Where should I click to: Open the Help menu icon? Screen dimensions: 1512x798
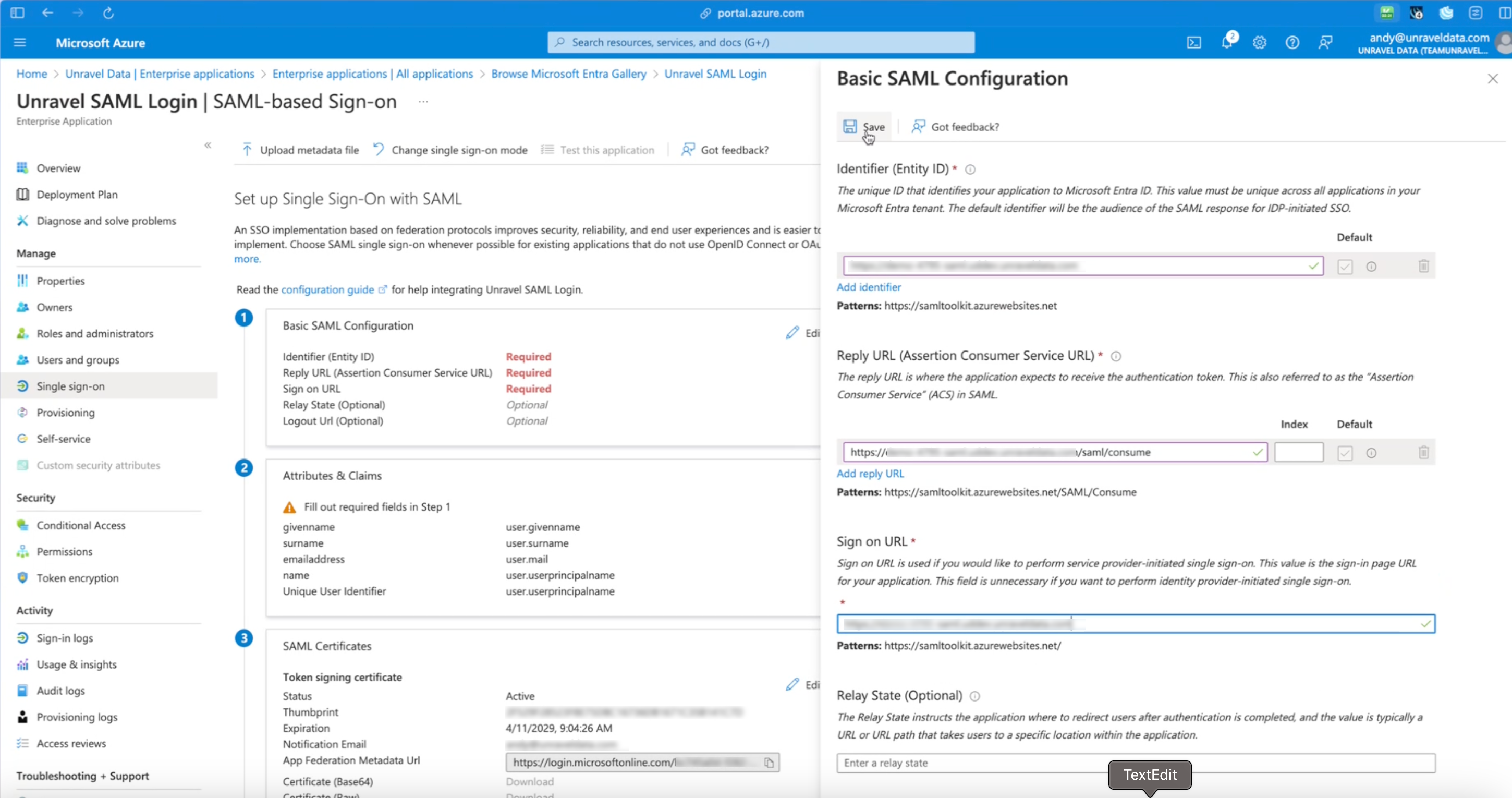pos(1292,42)
